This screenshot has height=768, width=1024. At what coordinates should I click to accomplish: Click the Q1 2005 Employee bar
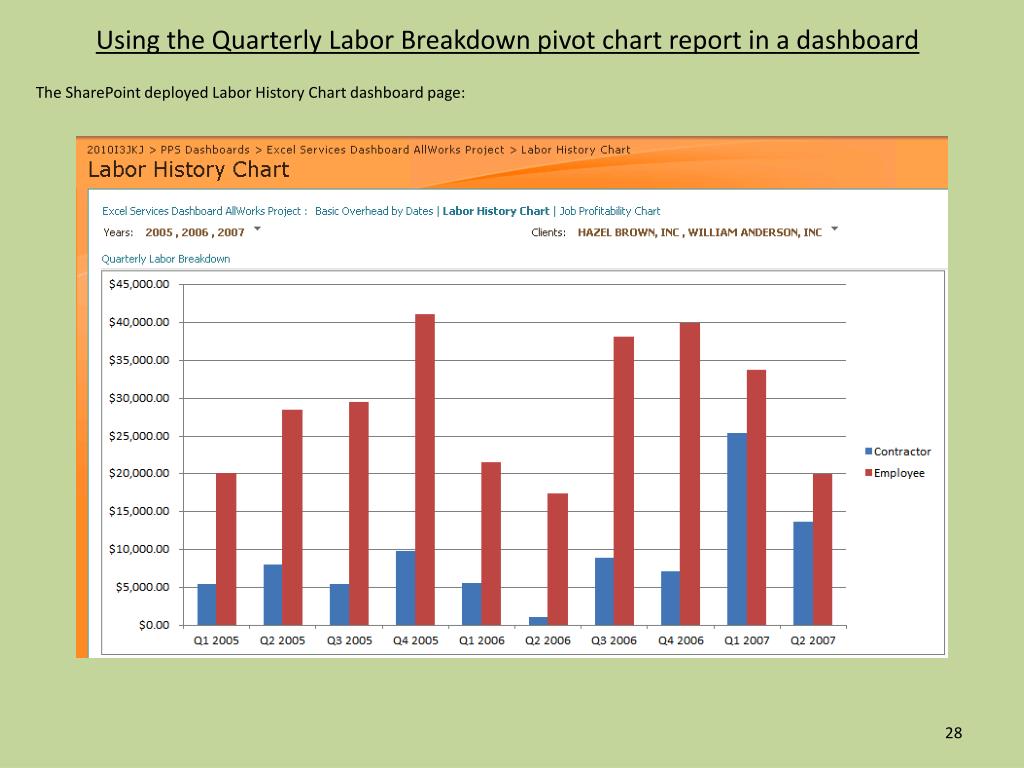tap(226, 549)
